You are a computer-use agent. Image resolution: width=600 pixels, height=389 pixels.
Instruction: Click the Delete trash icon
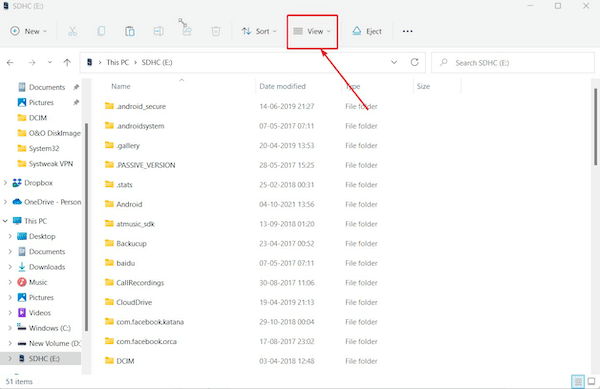tap(216, 31)
